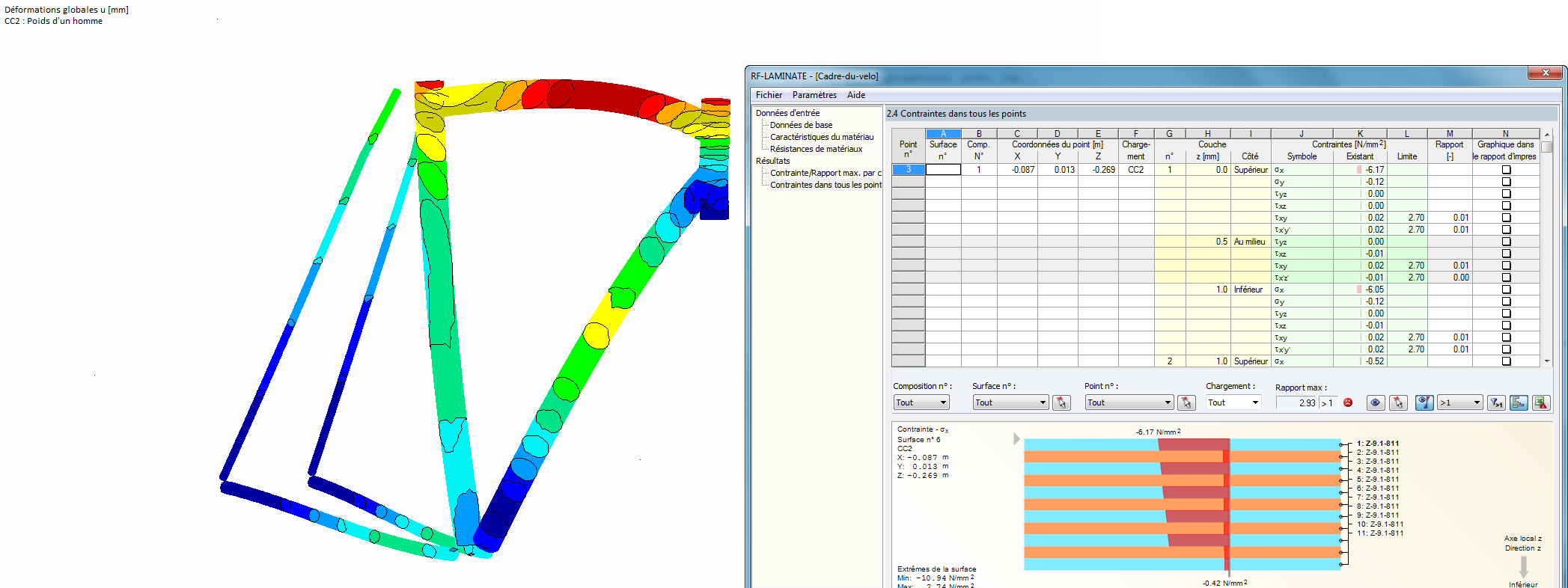Open the bar-chart result diagram button

pyautogui.click(x=1519, y=402)
